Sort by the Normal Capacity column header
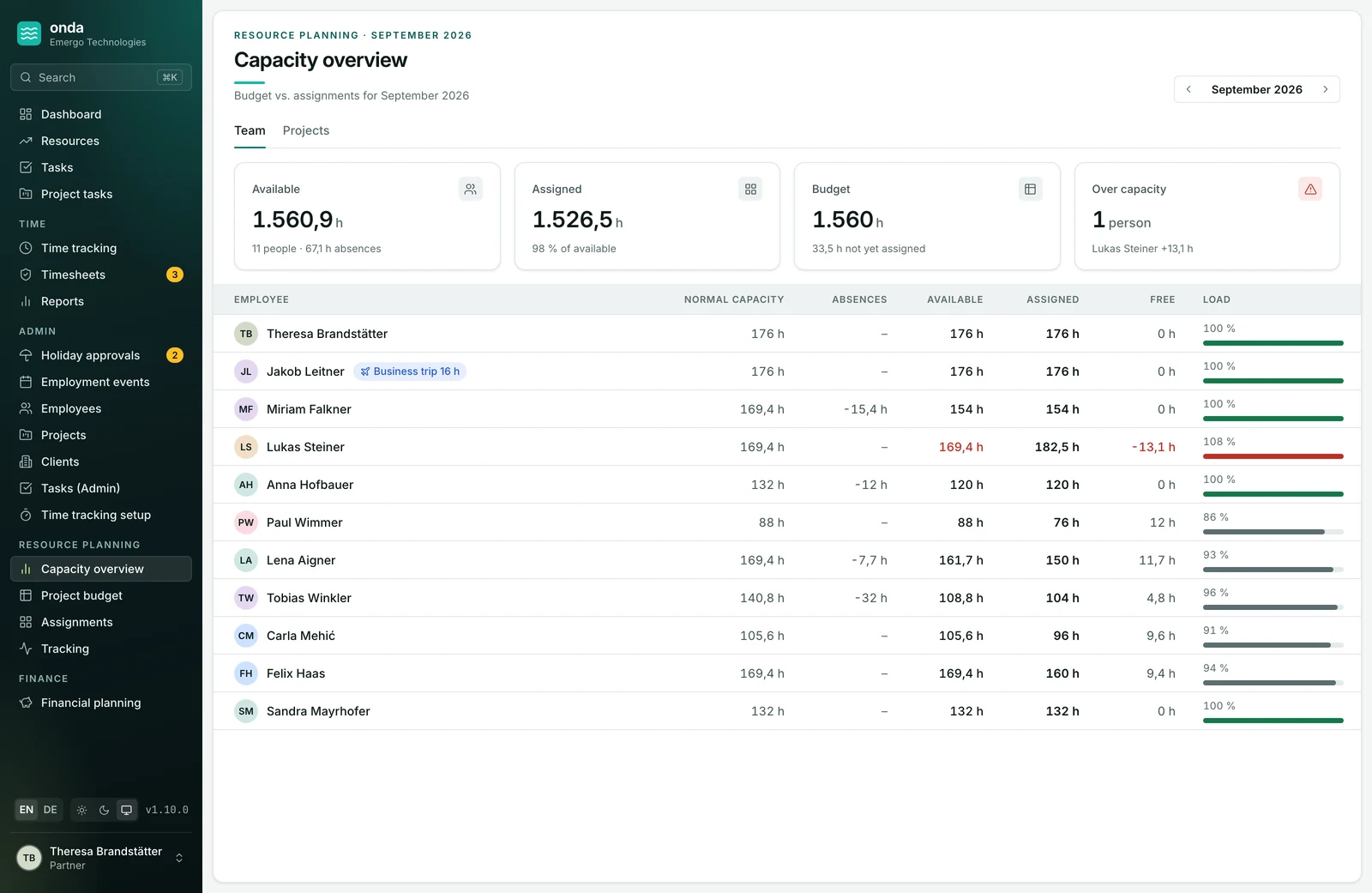The height and width of the screenshot is (893, 1372). (734, 299)
